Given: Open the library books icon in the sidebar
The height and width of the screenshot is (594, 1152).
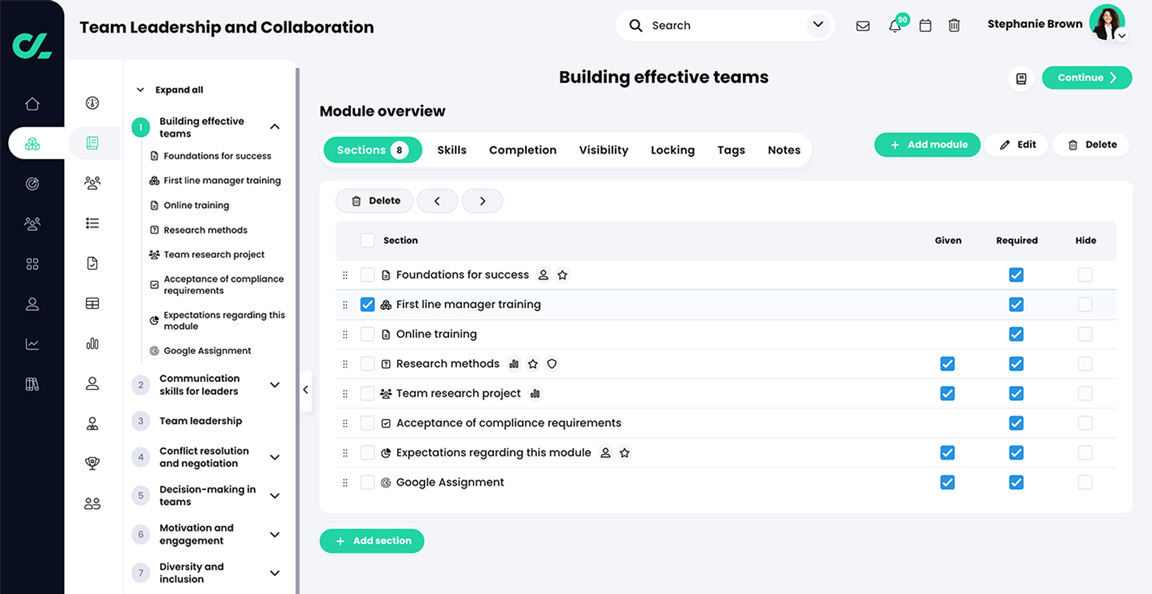Looking at the screenshot, I should tap(32, 383).
